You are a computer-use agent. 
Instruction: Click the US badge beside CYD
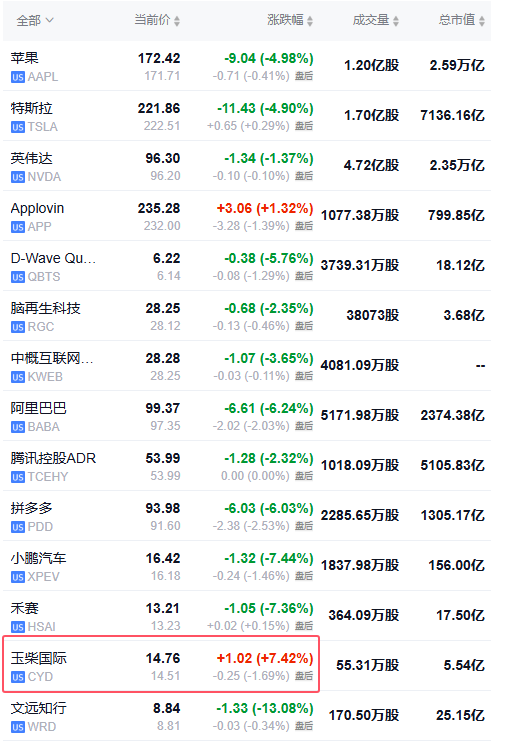(18, 677)
